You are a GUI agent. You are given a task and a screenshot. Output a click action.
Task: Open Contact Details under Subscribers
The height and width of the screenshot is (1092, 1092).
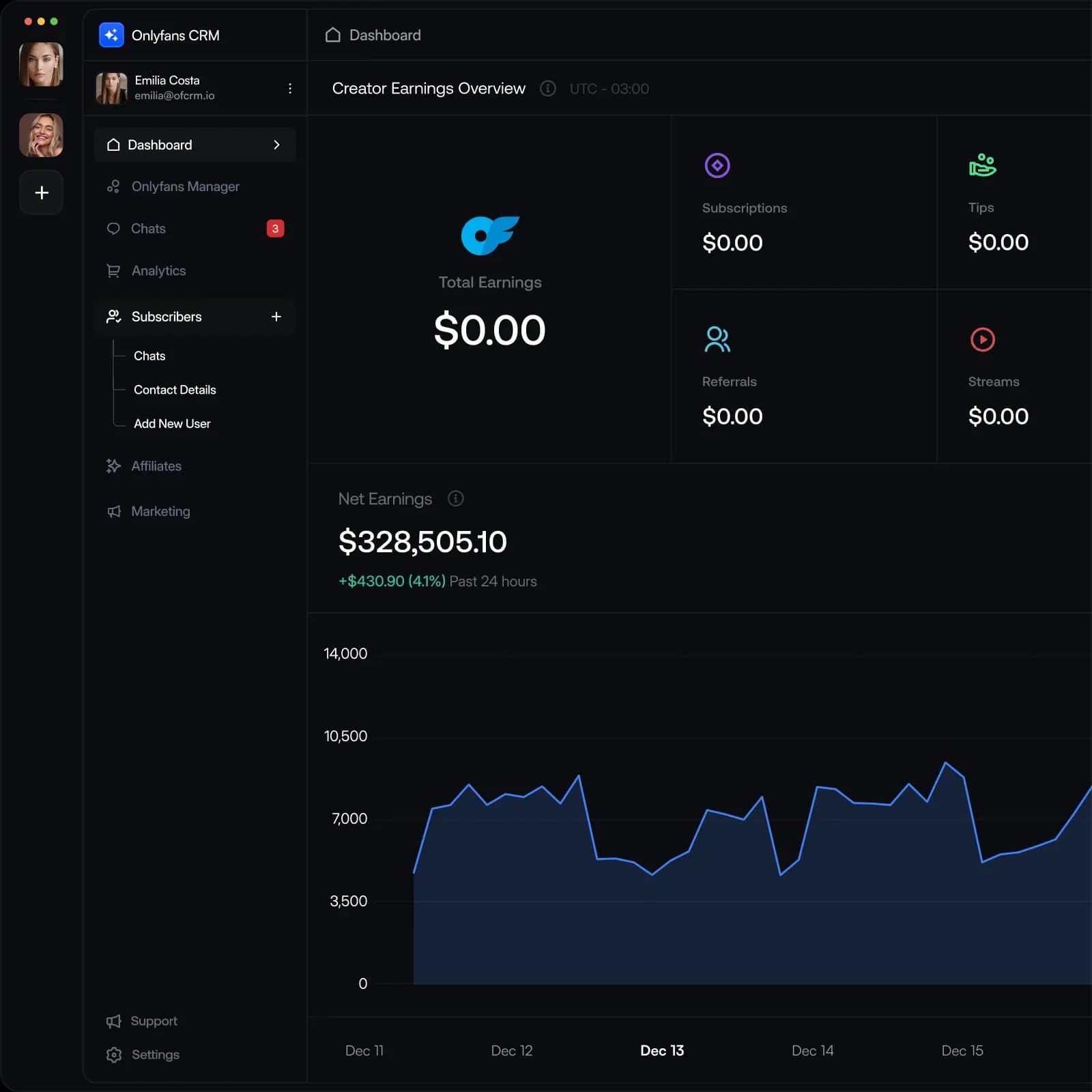(x=175, y=390)
